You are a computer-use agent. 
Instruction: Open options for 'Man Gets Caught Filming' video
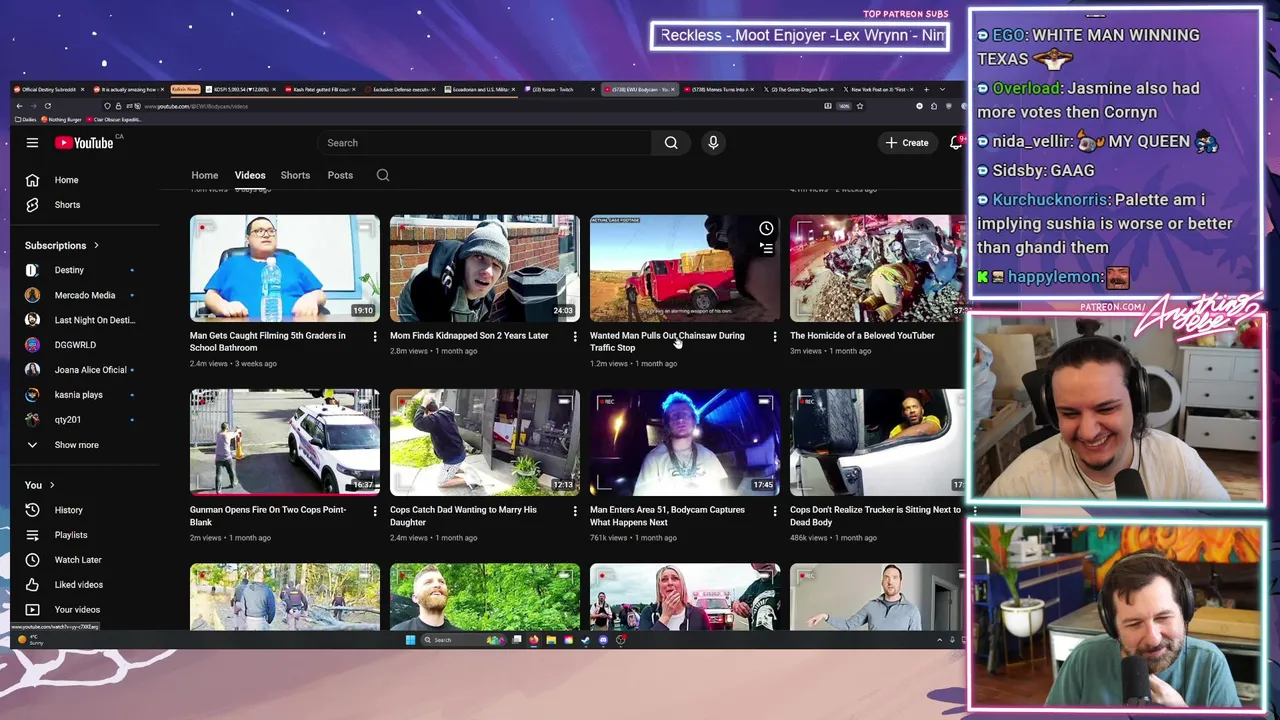click(375, 337)
